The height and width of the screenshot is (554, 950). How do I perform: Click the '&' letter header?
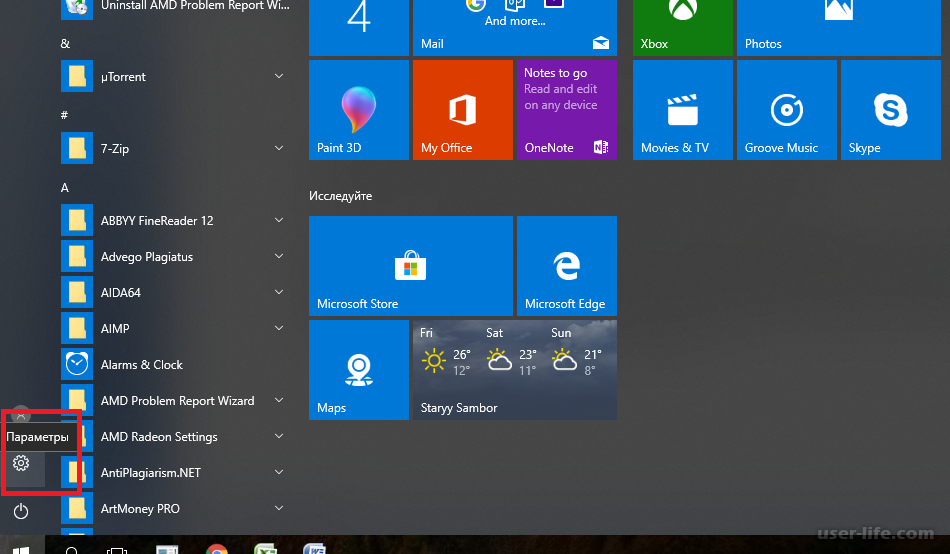(65, 44)
